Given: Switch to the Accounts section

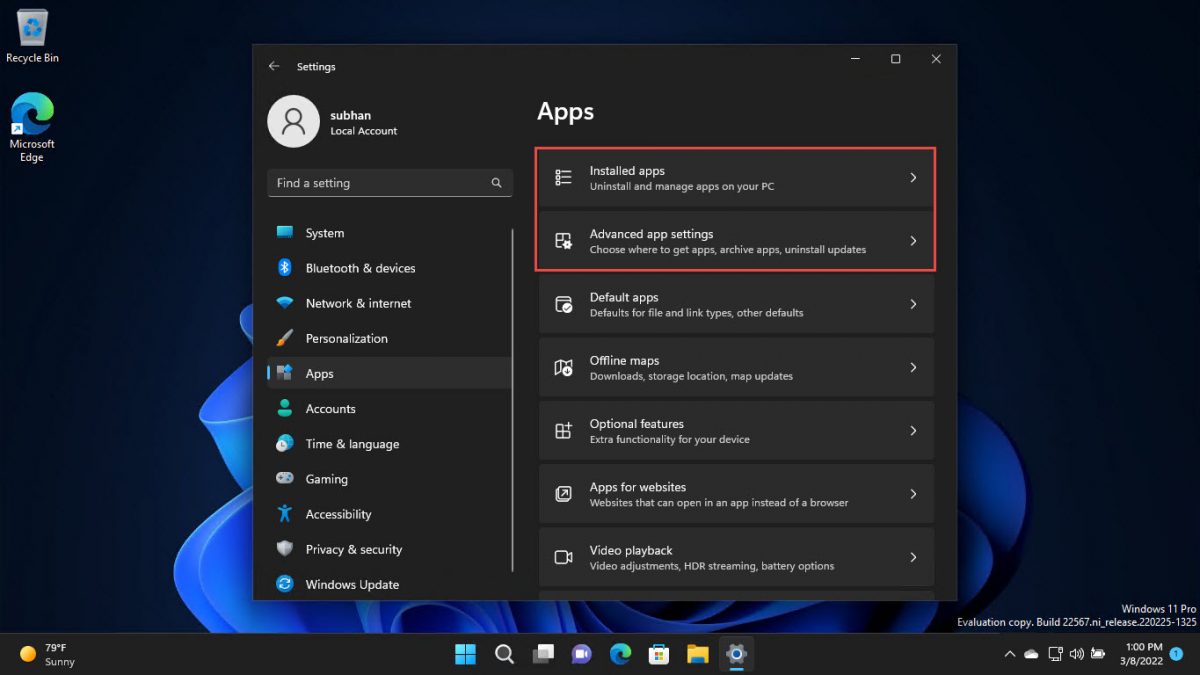Looking at the screenshot, I should pos(330,408).
